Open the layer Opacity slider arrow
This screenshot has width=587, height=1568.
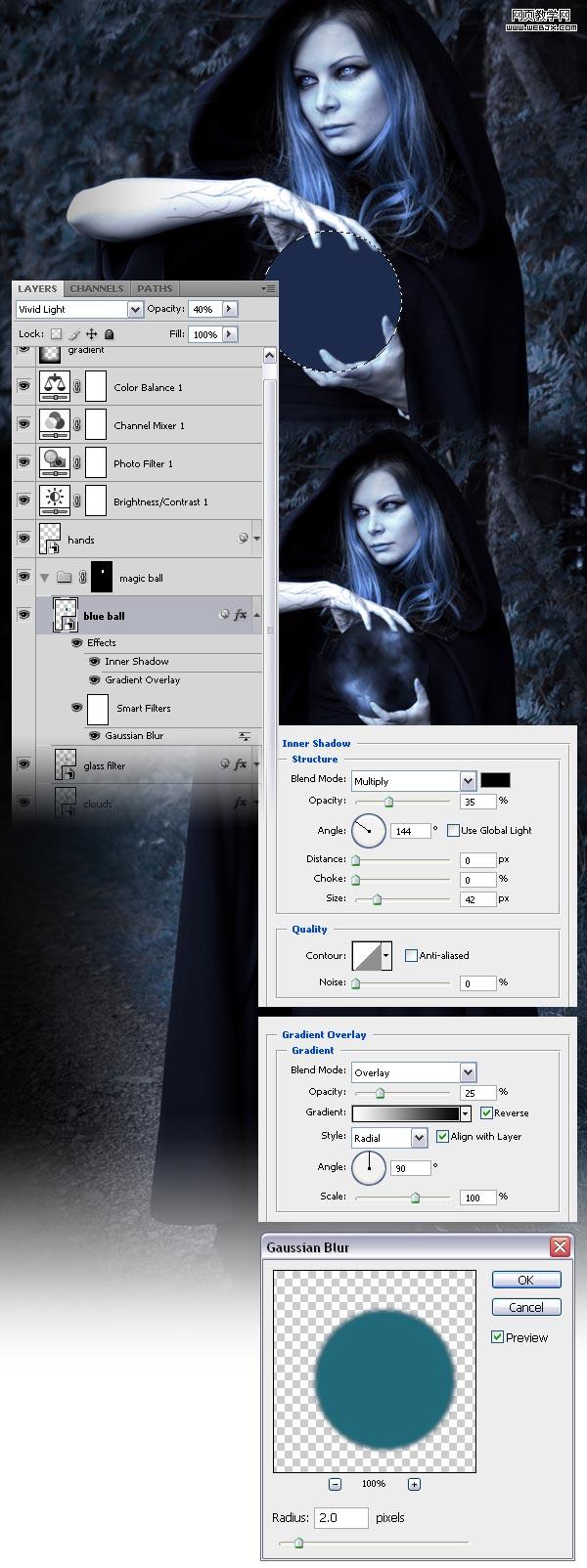click(x=230, y=309)
